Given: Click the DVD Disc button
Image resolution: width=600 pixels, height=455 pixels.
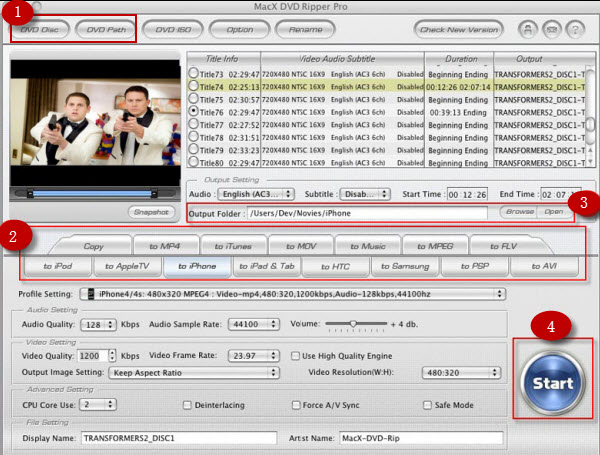Looking at the screenshot, I should click(x=40, y=29).
